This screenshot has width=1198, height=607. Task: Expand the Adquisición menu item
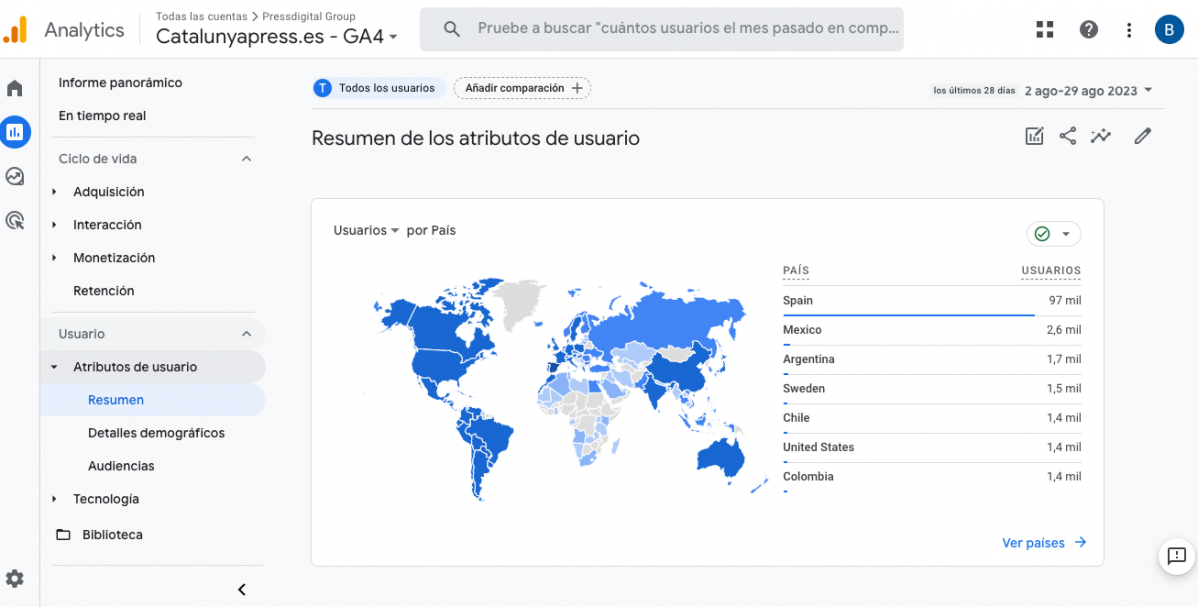108,192
